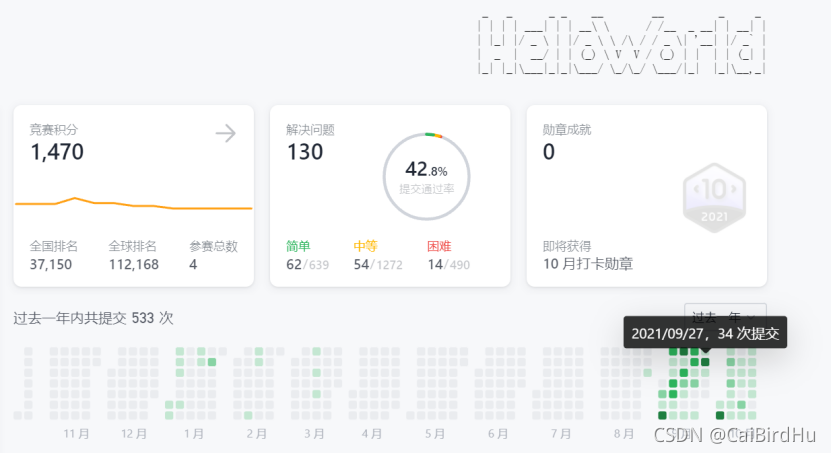Click the 8月 month label in heatmap
Screen dimensions: 831x453
pyautogui.click(x=624, y=434)
